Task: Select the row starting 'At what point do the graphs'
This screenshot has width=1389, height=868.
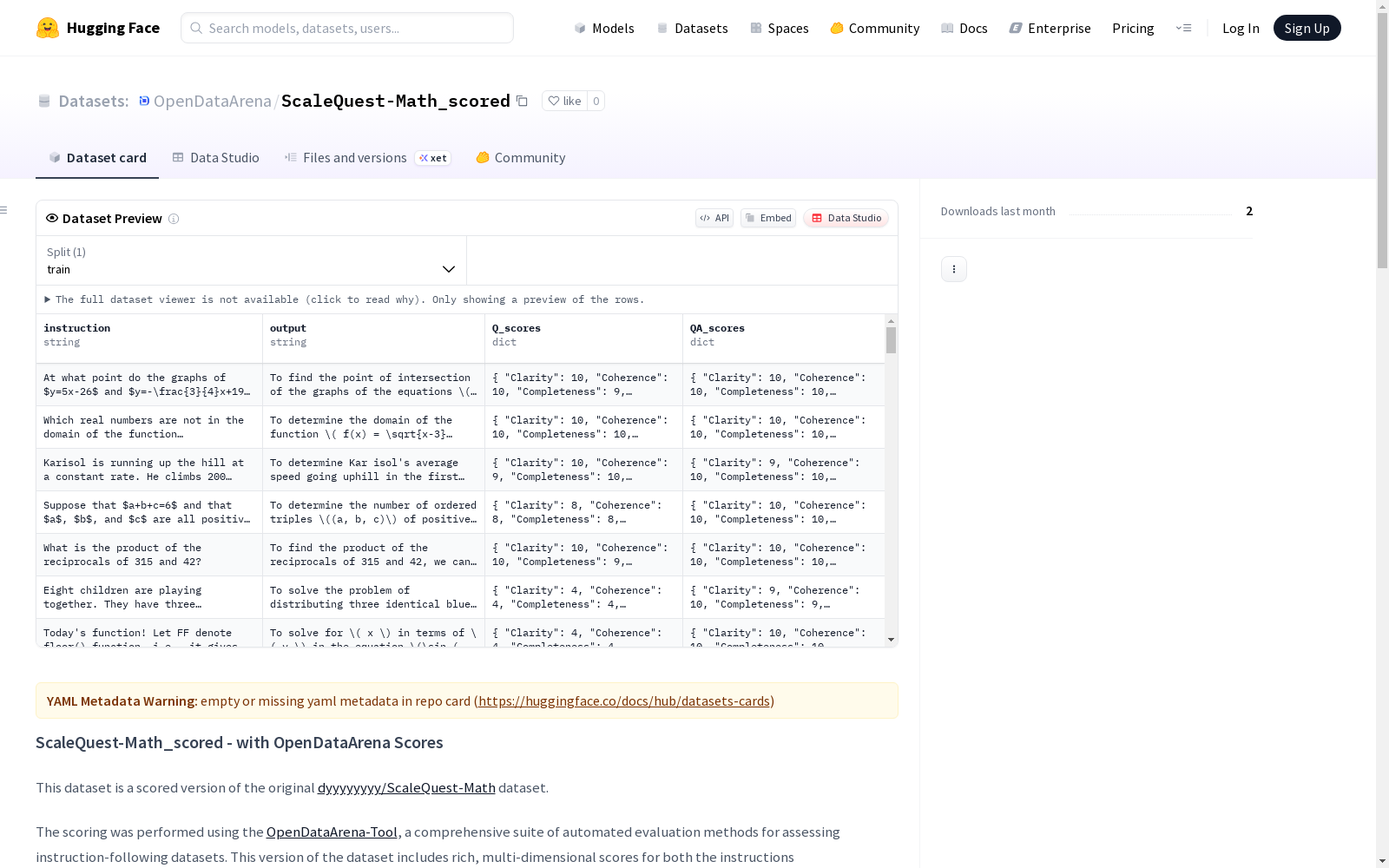Action: coord(461,385)
